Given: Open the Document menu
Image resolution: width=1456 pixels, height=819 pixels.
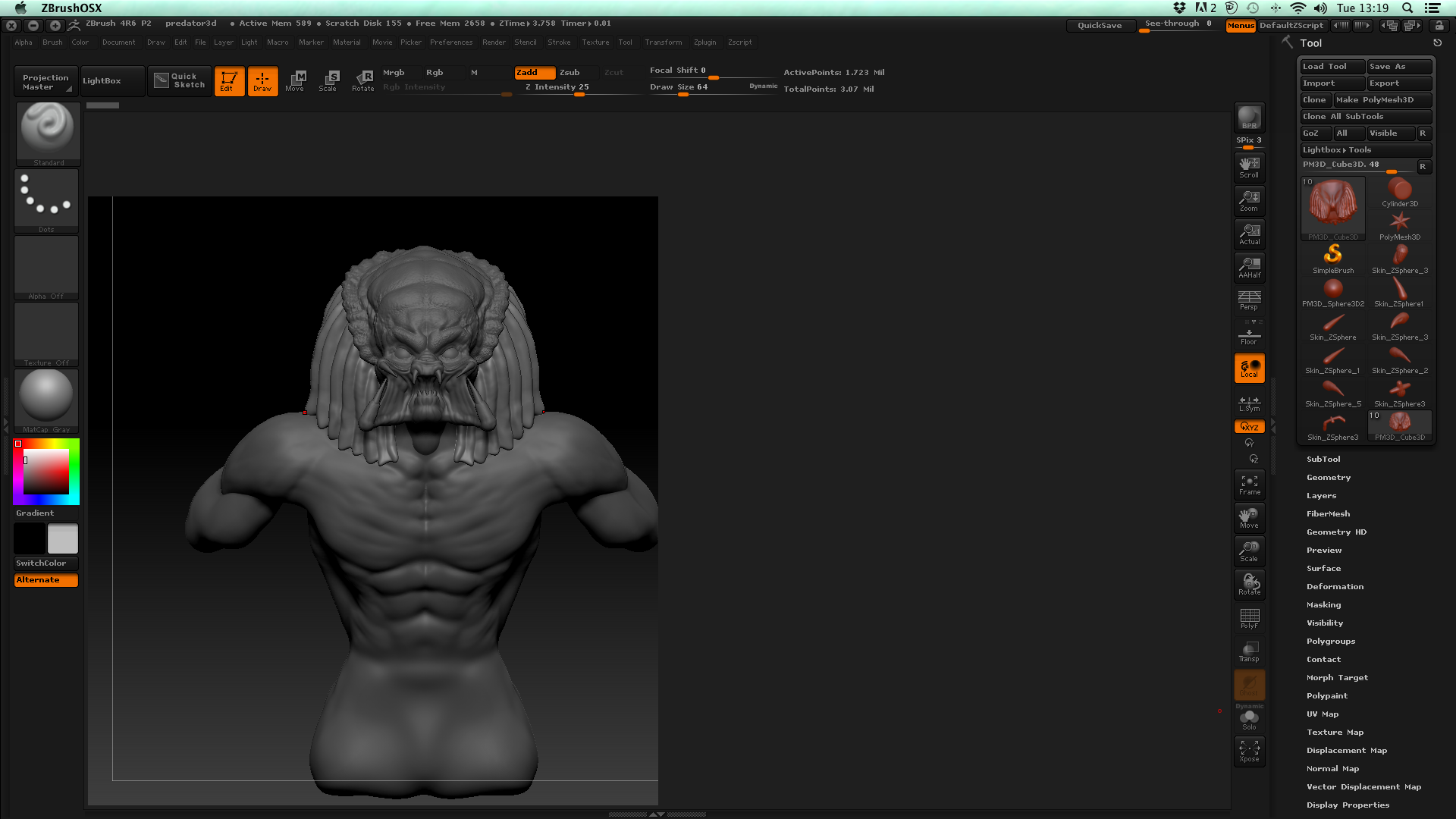Looking at the screenshot, I should coord(119,42).
